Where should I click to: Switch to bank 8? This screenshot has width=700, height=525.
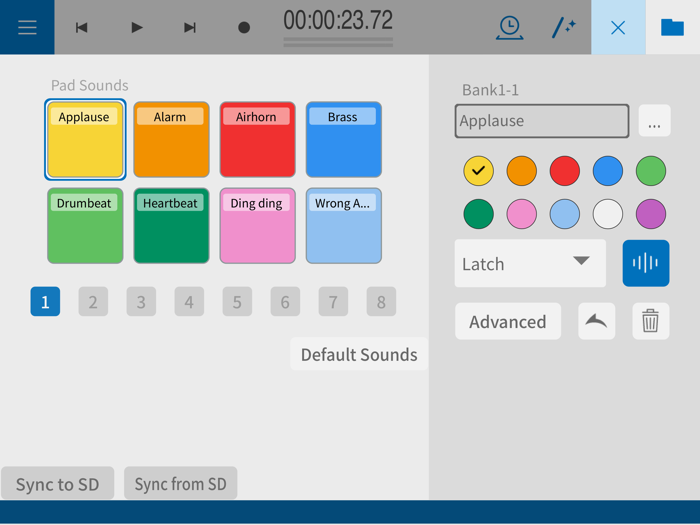tap(381, 301)
